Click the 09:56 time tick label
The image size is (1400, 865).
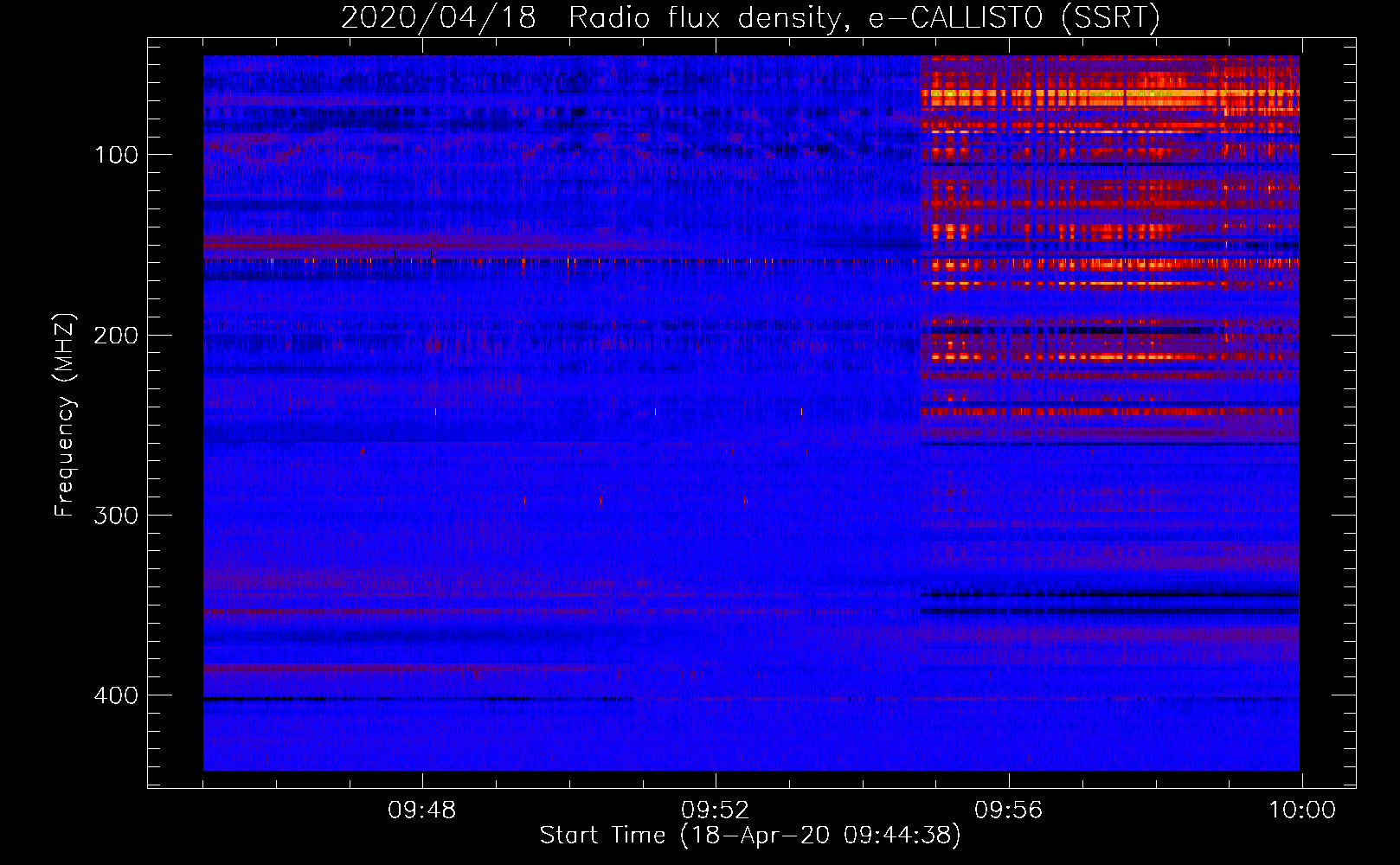1008,811
